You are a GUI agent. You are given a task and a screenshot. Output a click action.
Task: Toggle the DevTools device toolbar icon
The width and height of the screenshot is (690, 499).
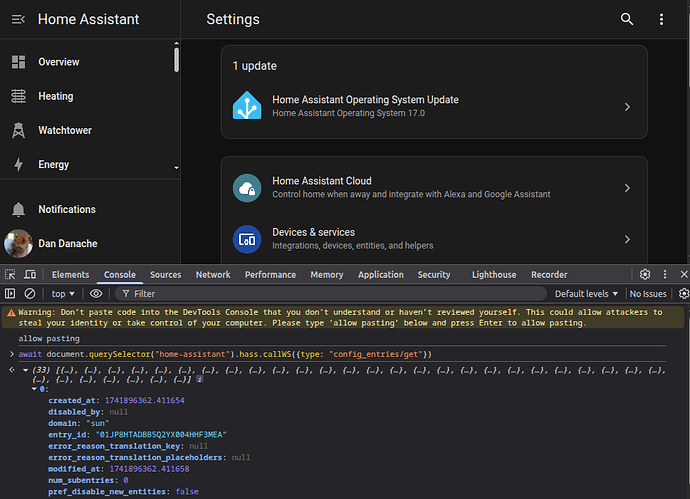30,275
